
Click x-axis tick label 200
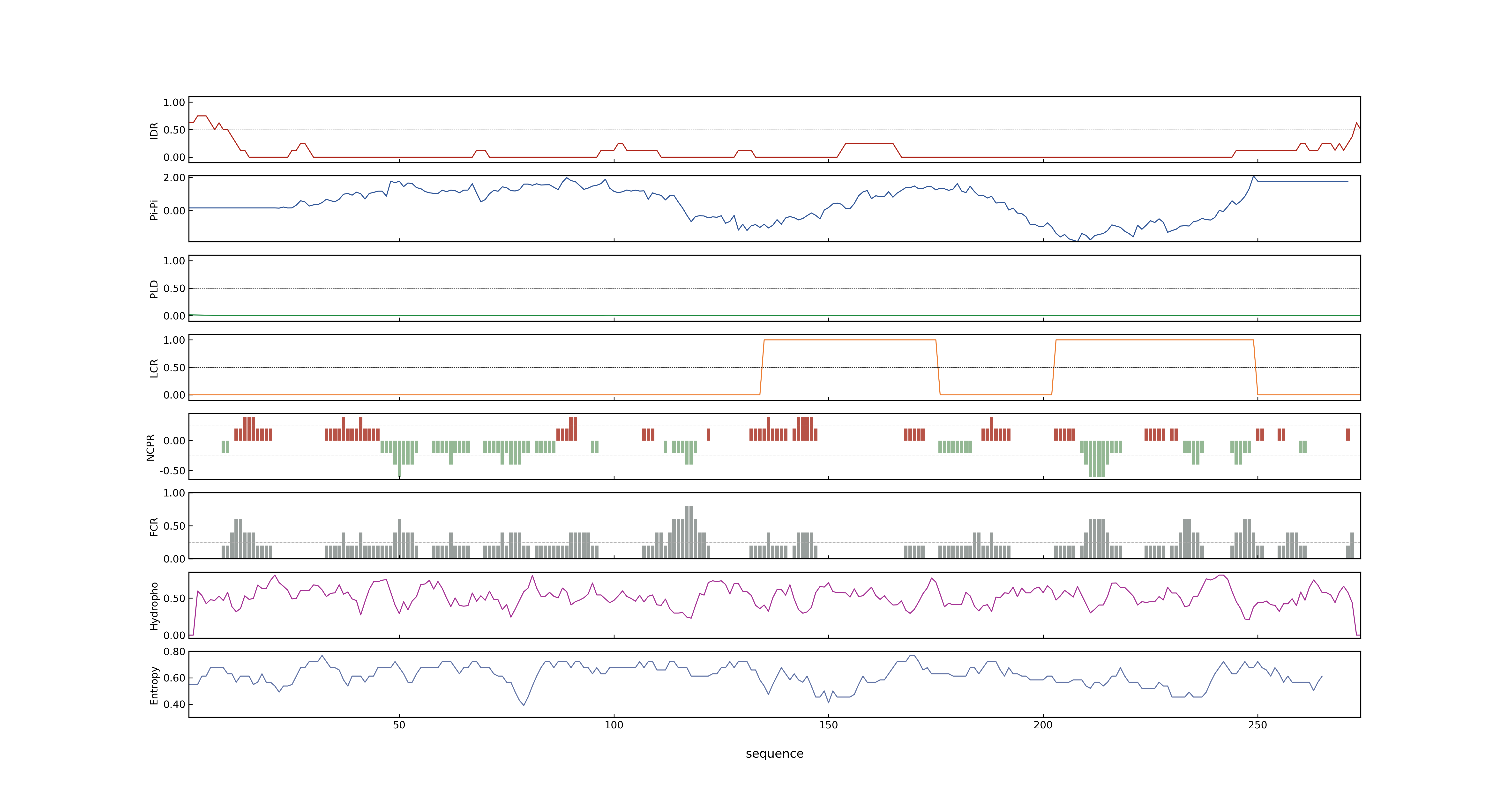pyautogui.click(x=1042, y=725)
